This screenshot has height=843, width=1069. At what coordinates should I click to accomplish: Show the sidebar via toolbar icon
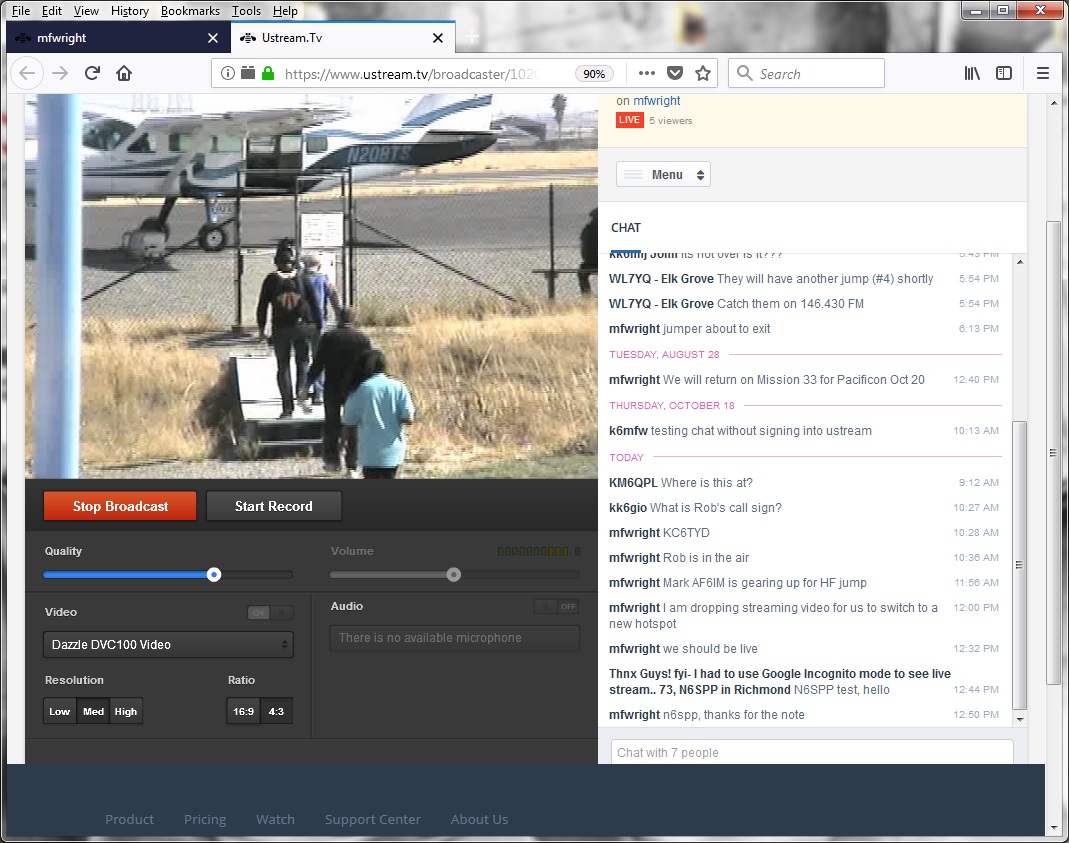[x=1004, y=73]
